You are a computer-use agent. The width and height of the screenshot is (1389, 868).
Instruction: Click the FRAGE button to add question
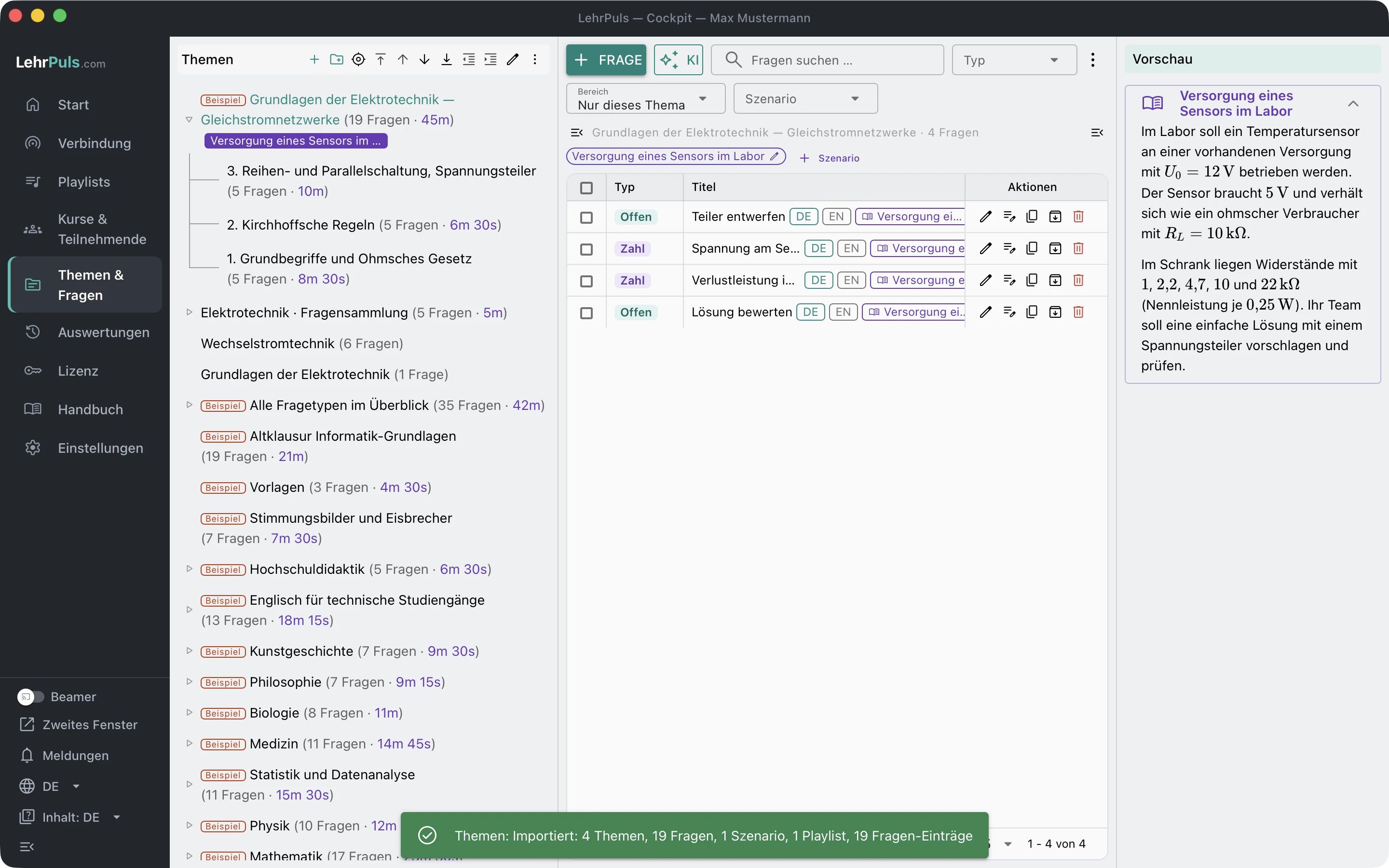tap(606, 60)
